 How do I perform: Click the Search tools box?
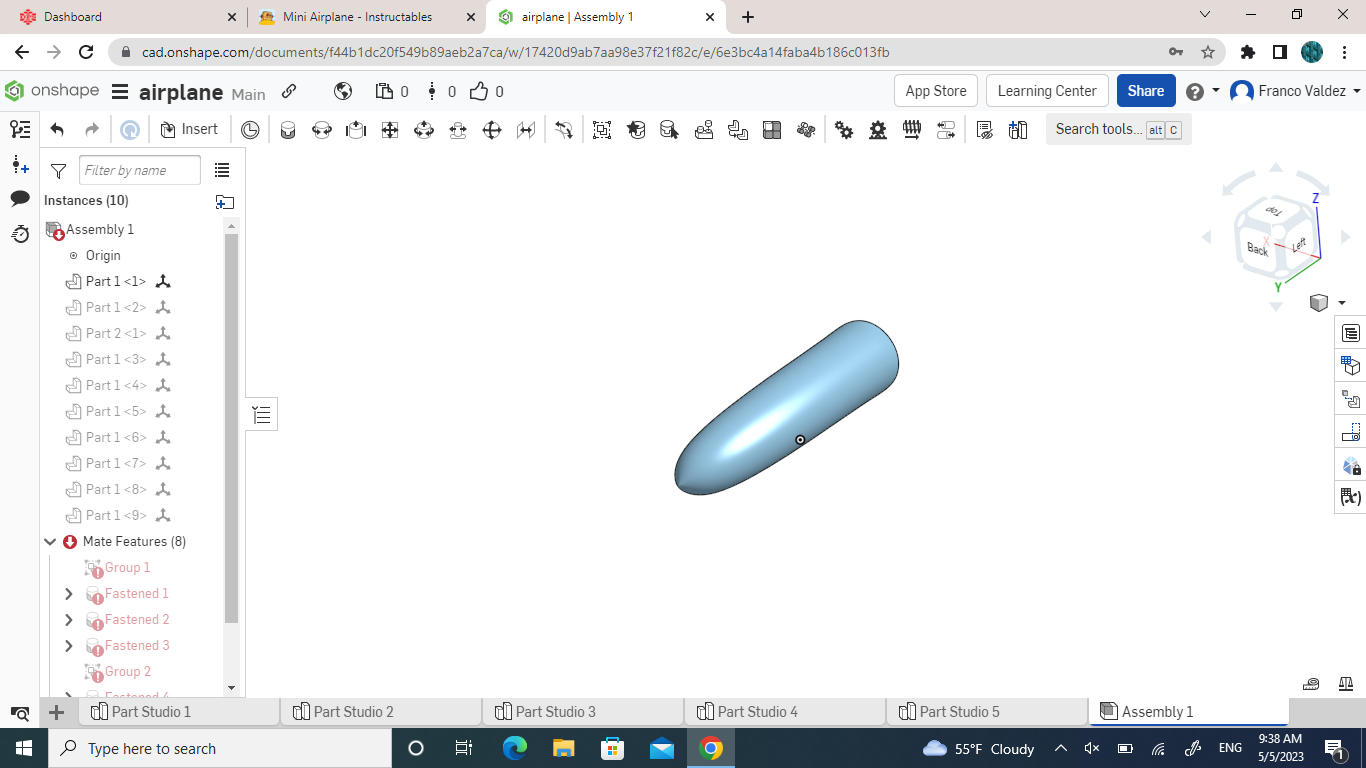point(1118,129)
